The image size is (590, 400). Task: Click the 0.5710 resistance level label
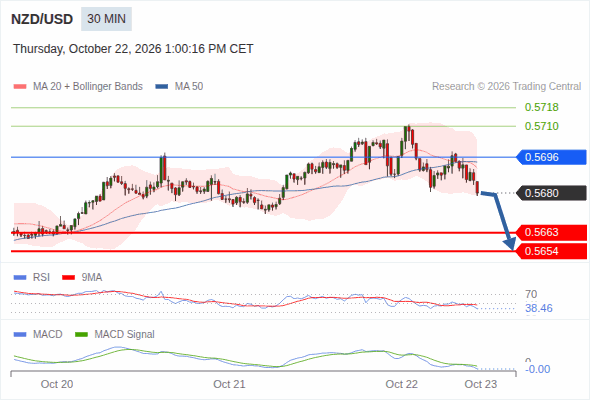[541, 126]
